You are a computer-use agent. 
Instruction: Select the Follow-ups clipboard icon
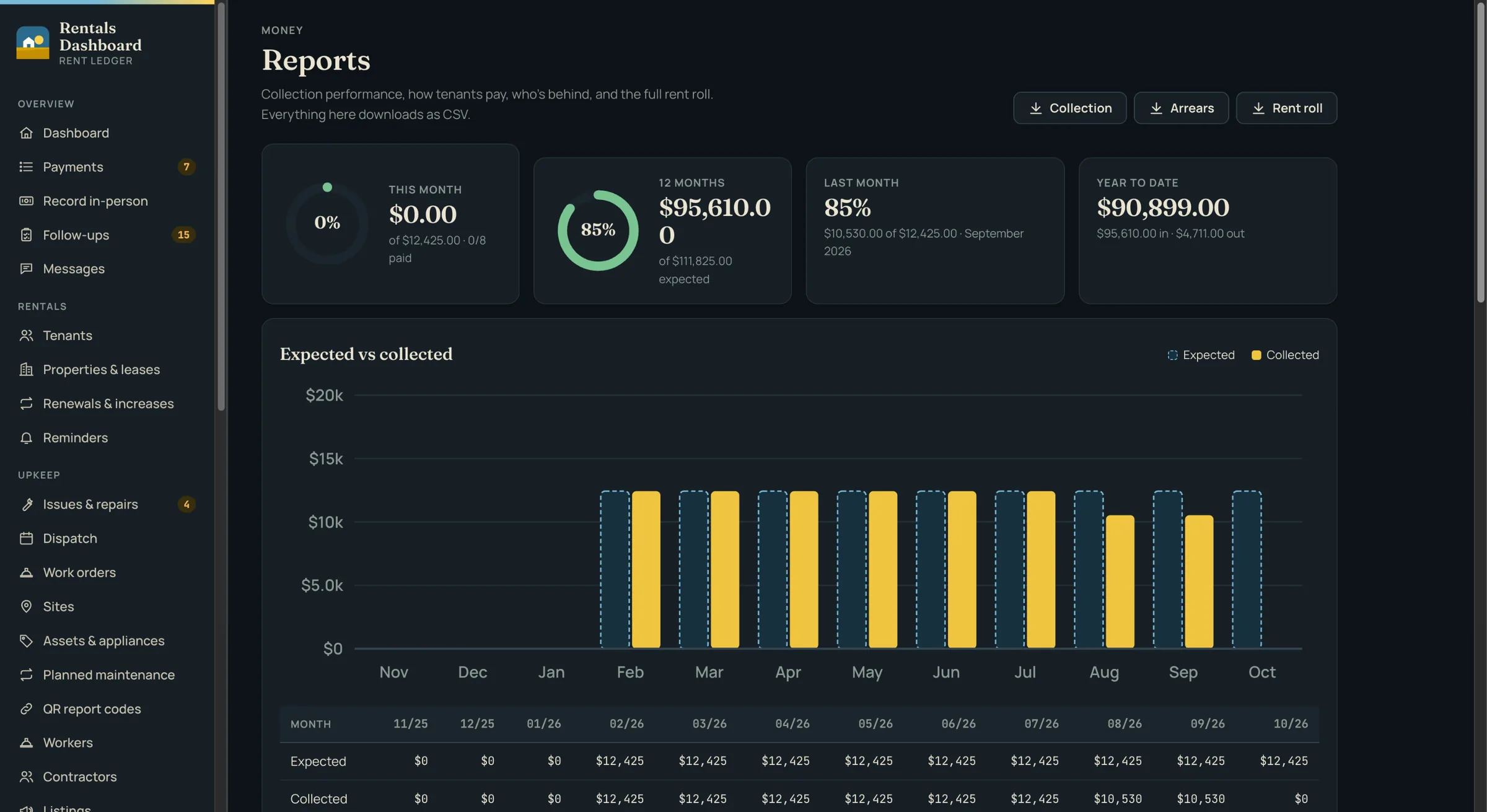(x=26, y=235)
